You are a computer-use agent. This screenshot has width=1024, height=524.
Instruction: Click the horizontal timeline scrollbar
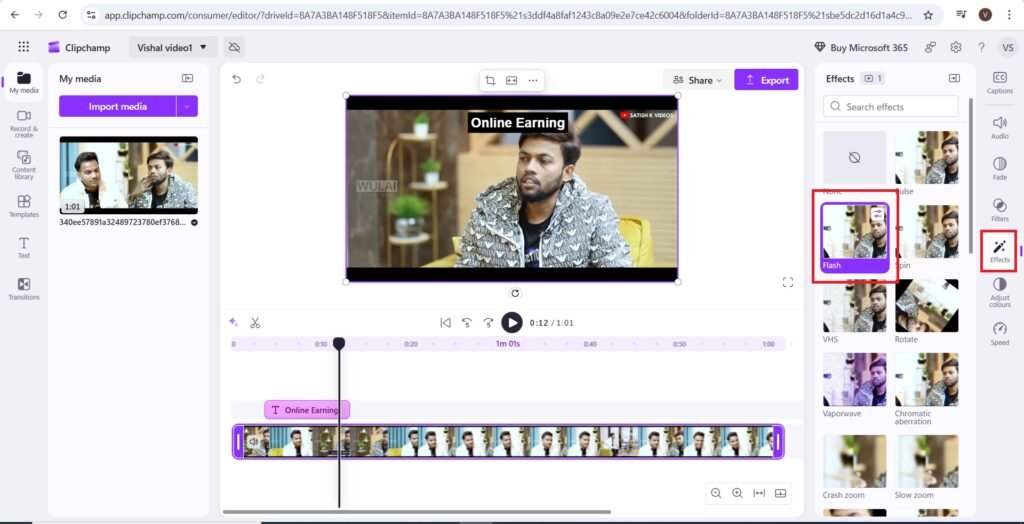417,512
